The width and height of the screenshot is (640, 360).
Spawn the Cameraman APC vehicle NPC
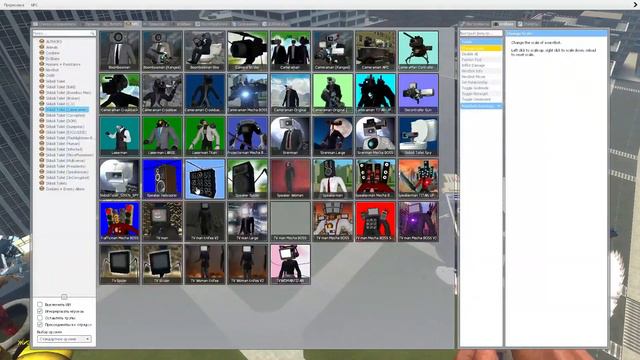tap(376, 51)
